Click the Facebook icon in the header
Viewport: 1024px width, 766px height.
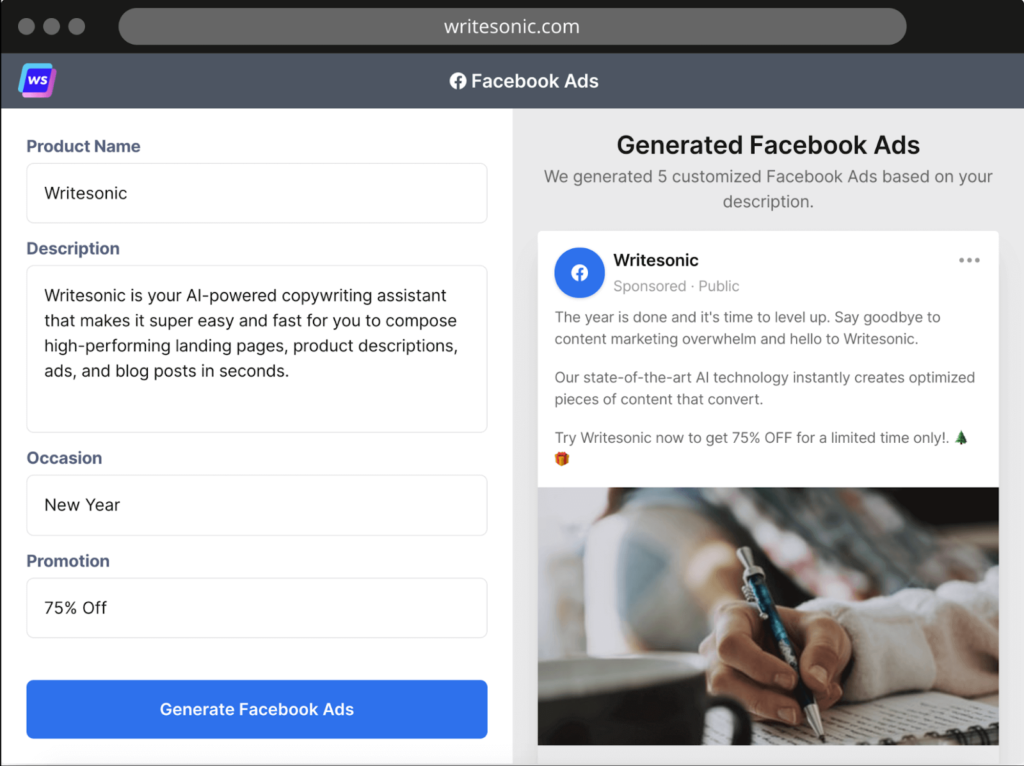458,81
